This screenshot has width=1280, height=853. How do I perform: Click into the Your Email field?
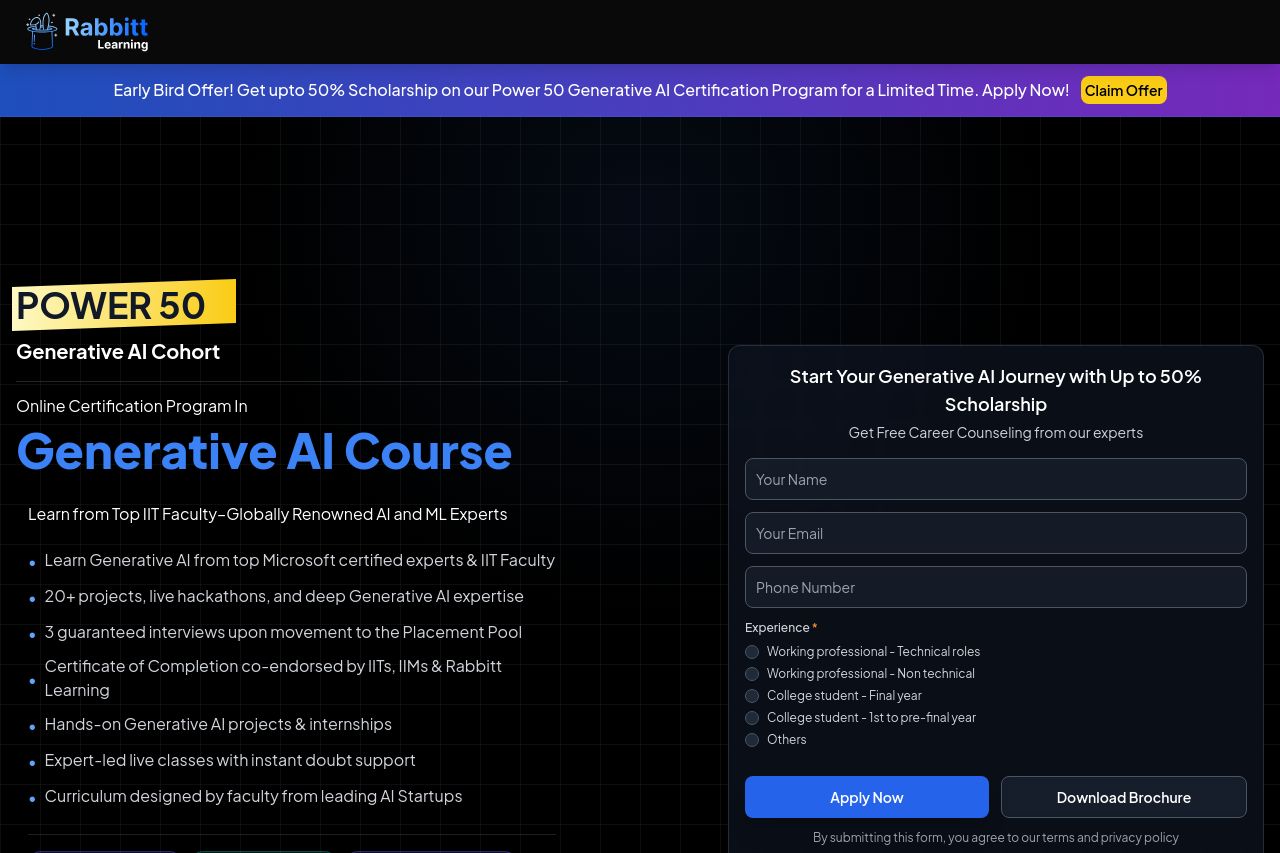click(995, 533)
